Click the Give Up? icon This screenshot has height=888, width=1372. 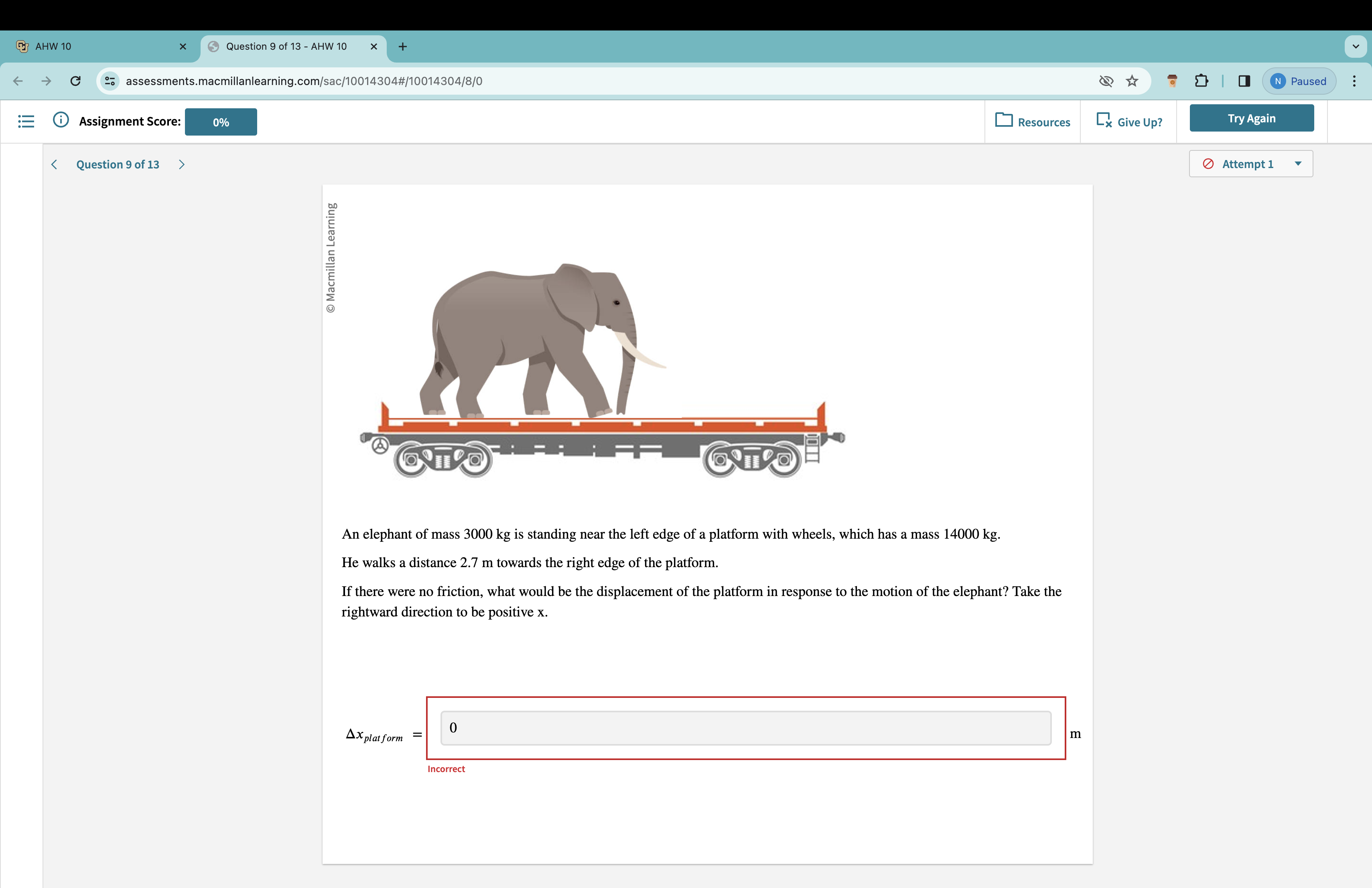click(1103, 120)
